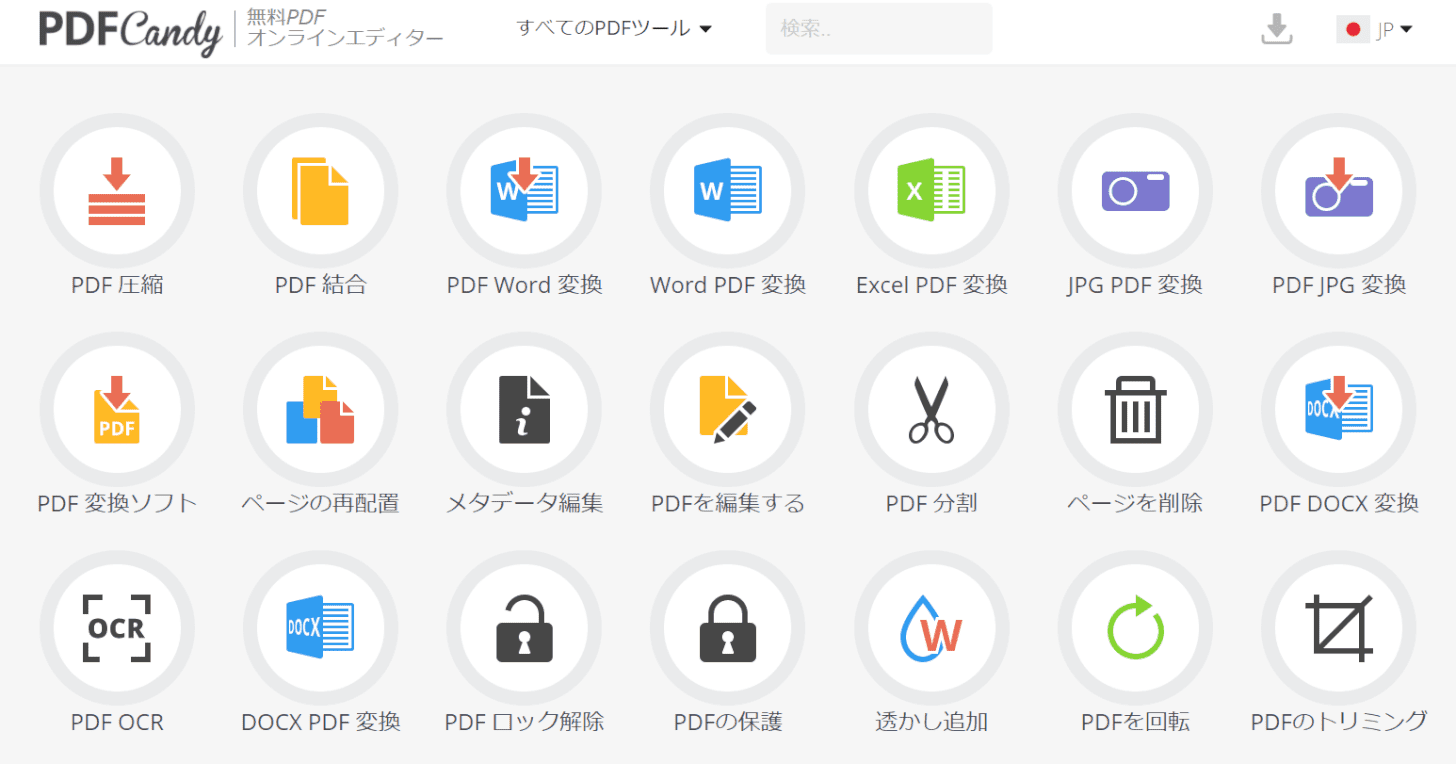Screen dimensions: 1456x764
Task: Click the PDF 結合 text label
Action: click(320, 285)
